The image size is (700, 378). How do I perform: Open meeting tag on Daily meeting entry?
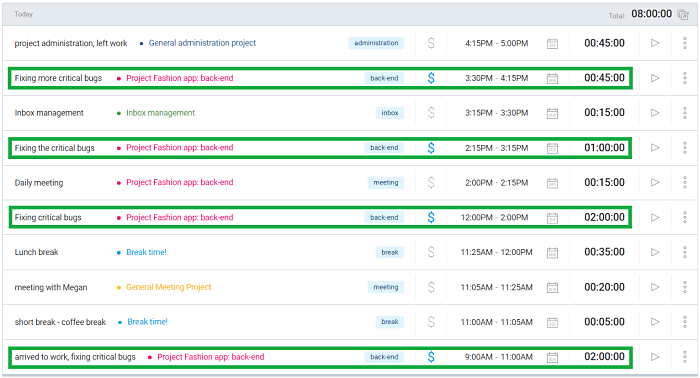(386, 183)
